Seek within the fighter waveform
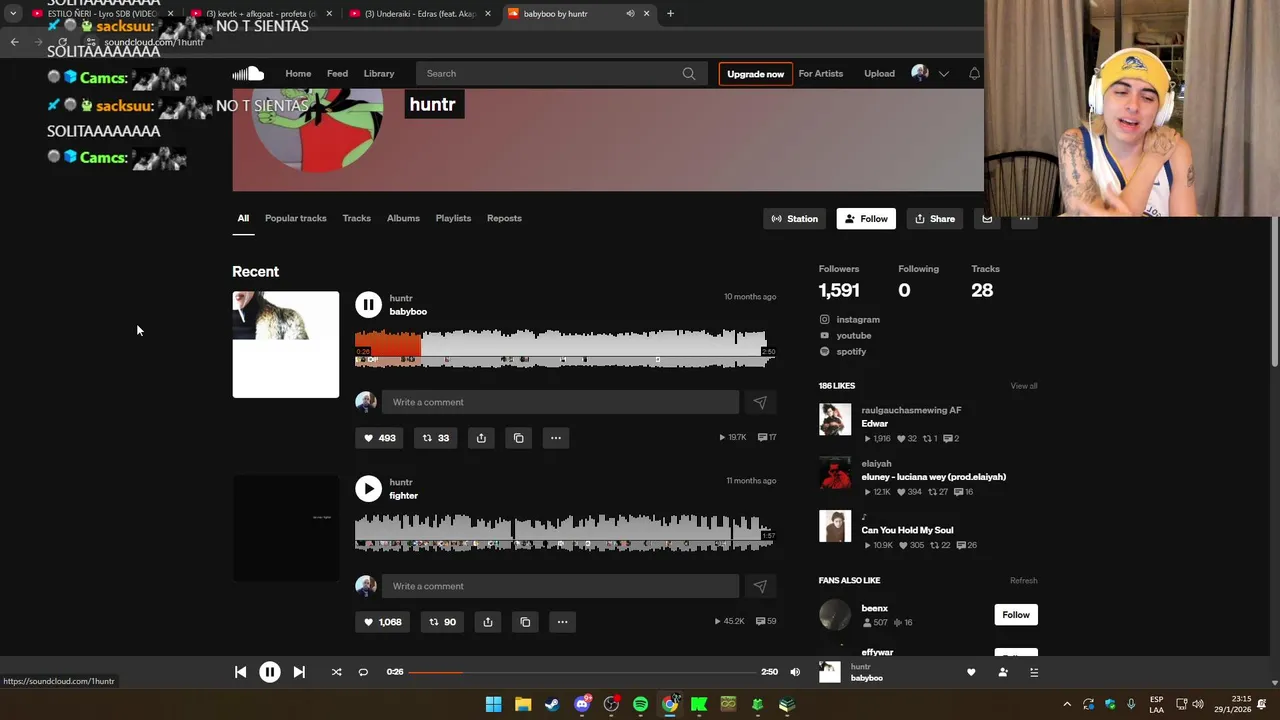This screenshot has width=1280, height=720. 565,532
